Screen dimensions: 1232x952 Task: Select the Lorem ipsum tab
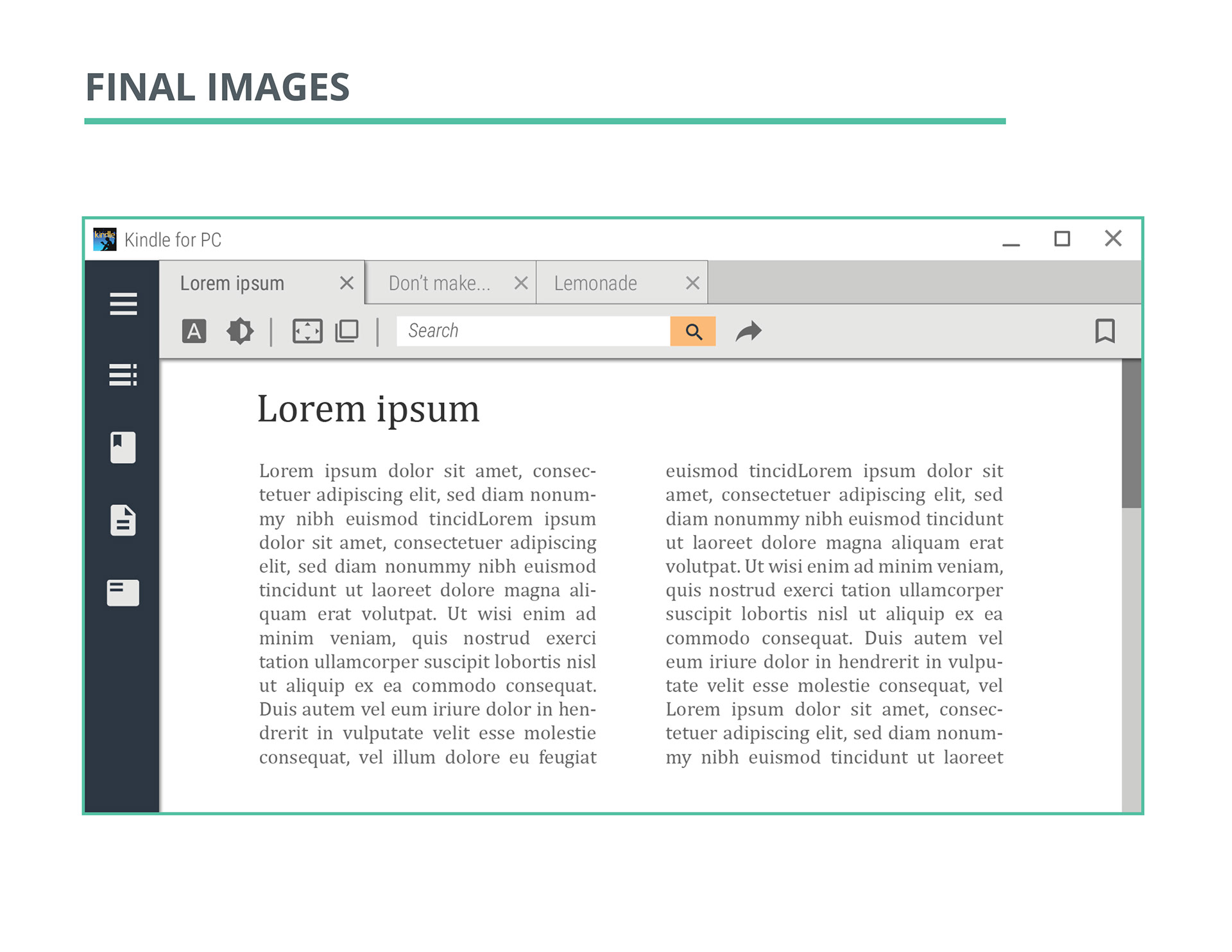point(232,283)
